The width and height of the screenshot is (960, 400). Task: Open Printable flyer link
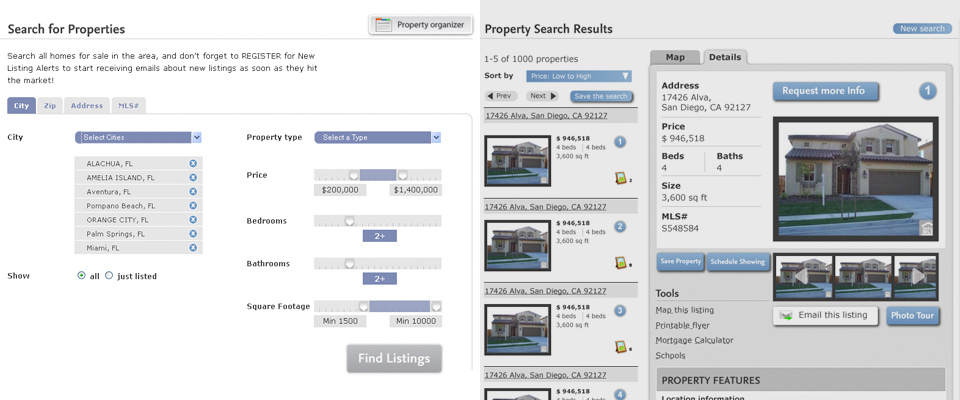[x=683, y=325]
